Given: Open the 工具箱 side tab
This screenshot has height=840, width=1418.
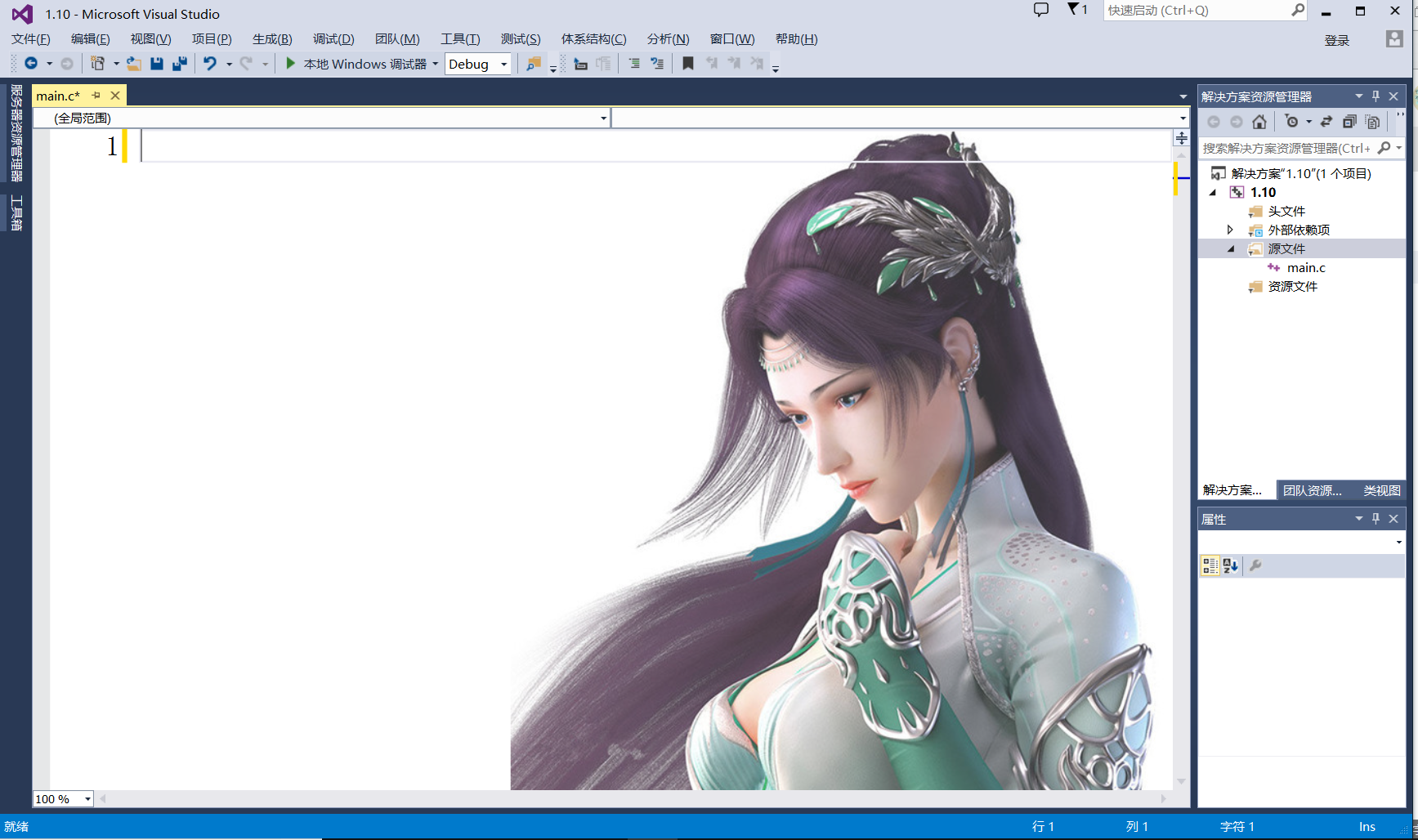Looking at the screenshot, I should [x=16, y=213].
